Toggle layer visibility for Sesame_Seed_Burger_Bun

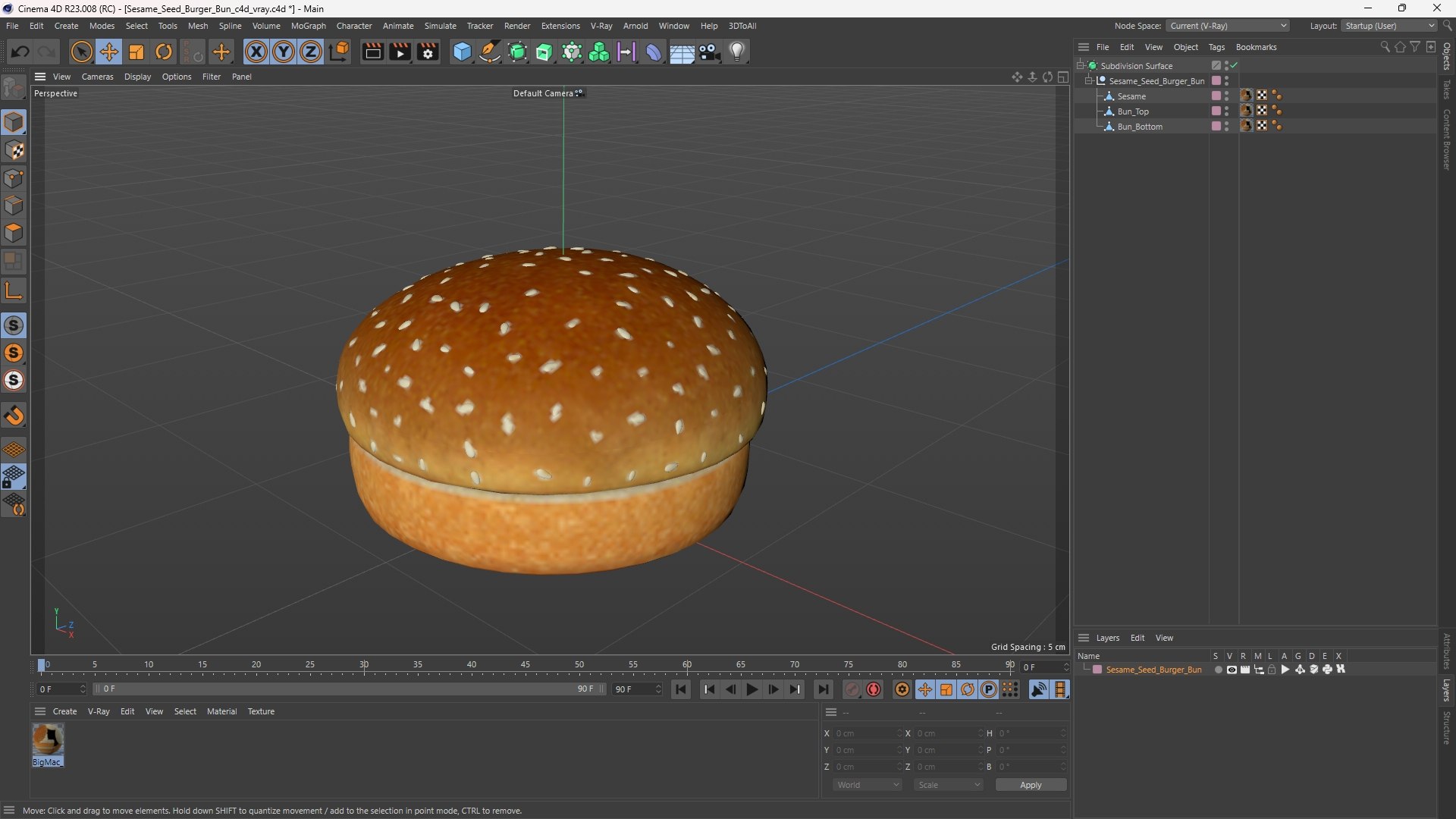(1232, 670)
